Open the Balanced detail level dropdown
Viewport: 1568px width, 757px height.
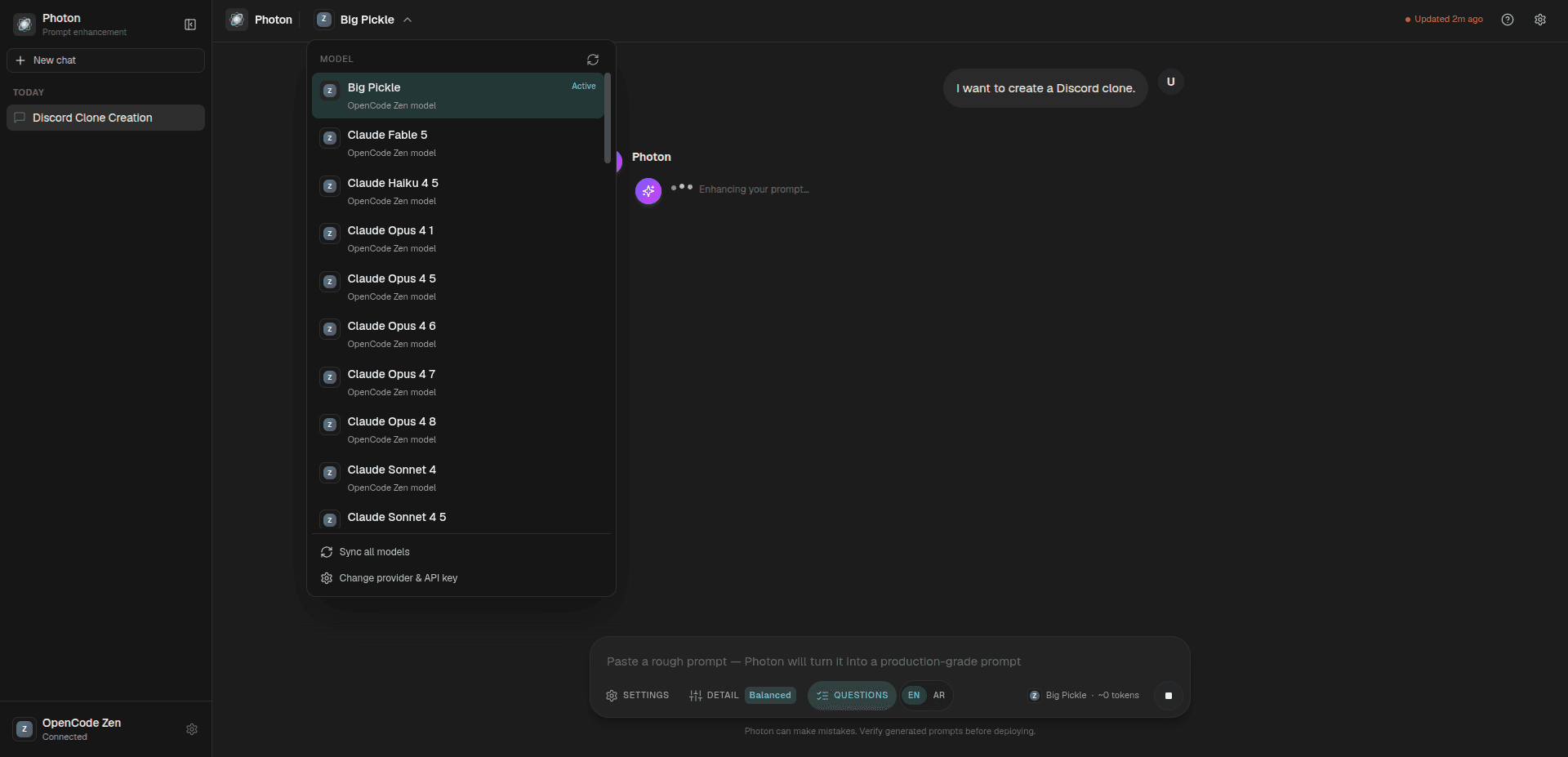click(770, 696)
